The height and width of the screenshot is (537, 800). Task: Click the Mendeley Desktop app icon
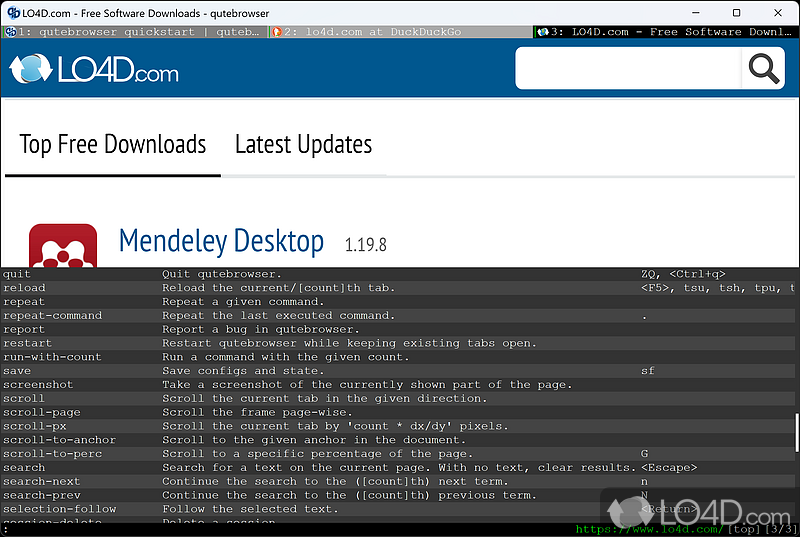pos(63,245)
